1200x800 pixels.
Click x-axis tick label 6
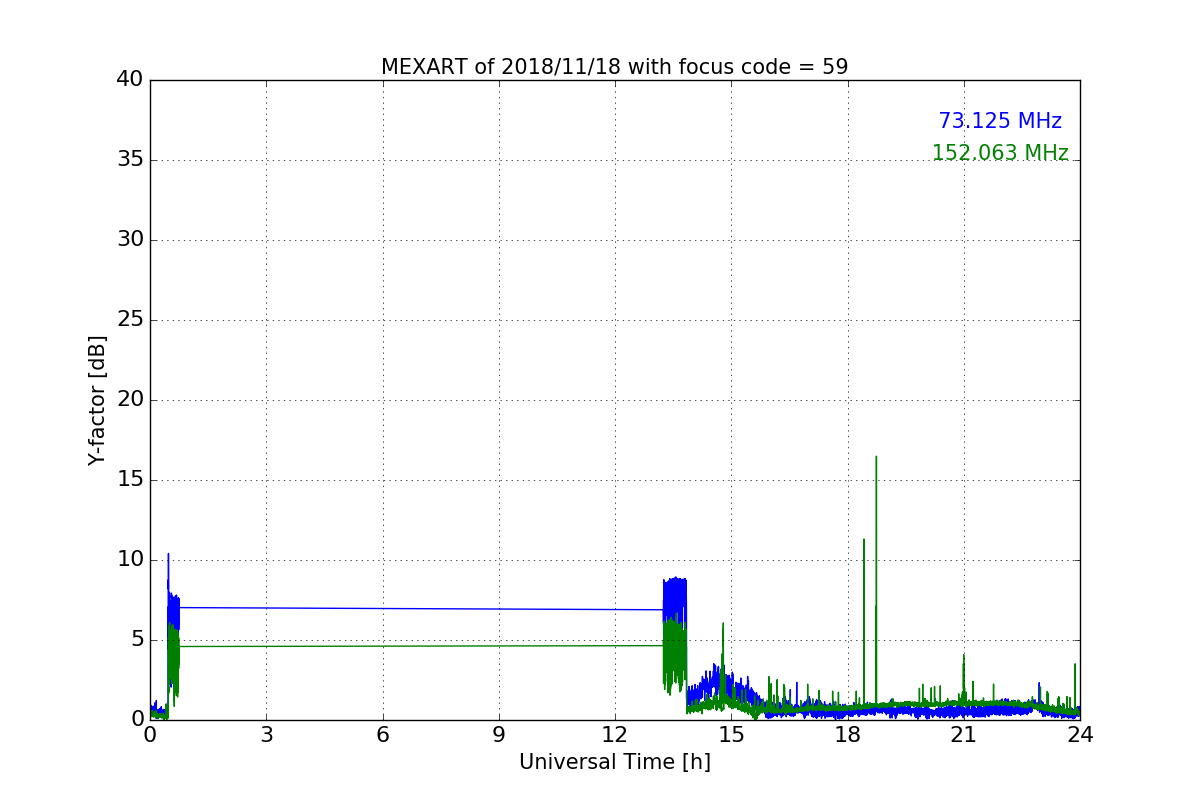382,734
